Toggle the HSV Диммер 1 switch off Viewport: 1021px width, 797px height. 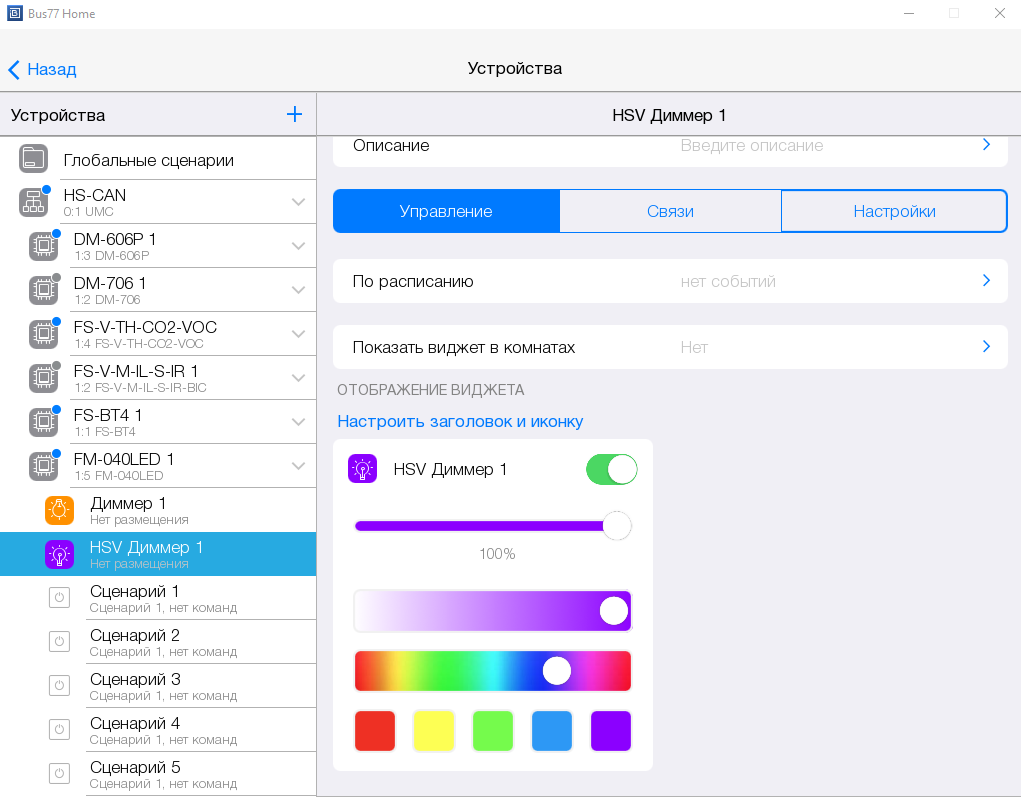[611, 469]
